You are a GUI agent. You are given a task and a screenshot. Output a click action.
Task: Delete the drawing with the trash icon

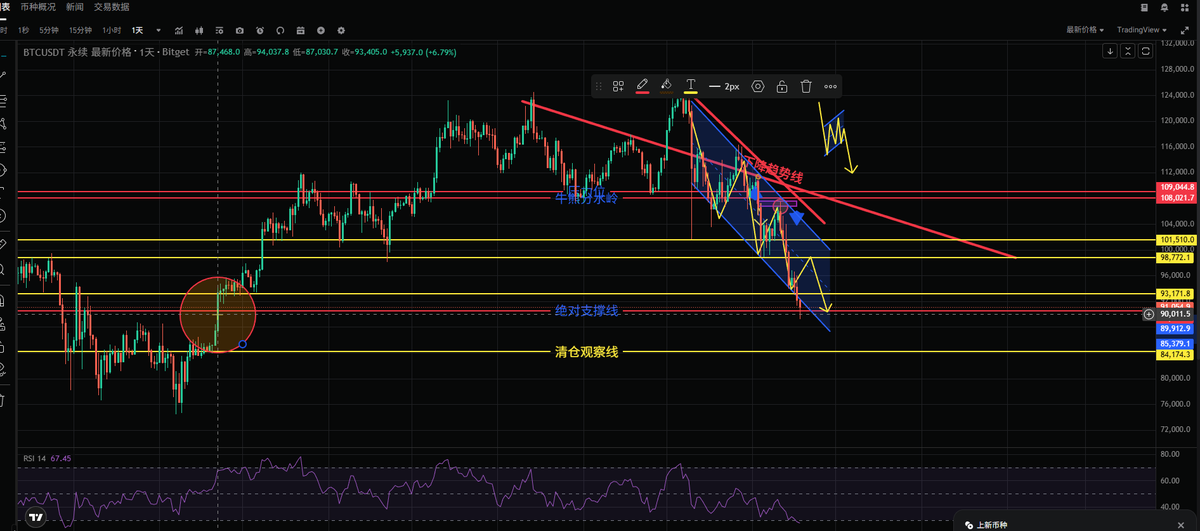click(806, 87)
